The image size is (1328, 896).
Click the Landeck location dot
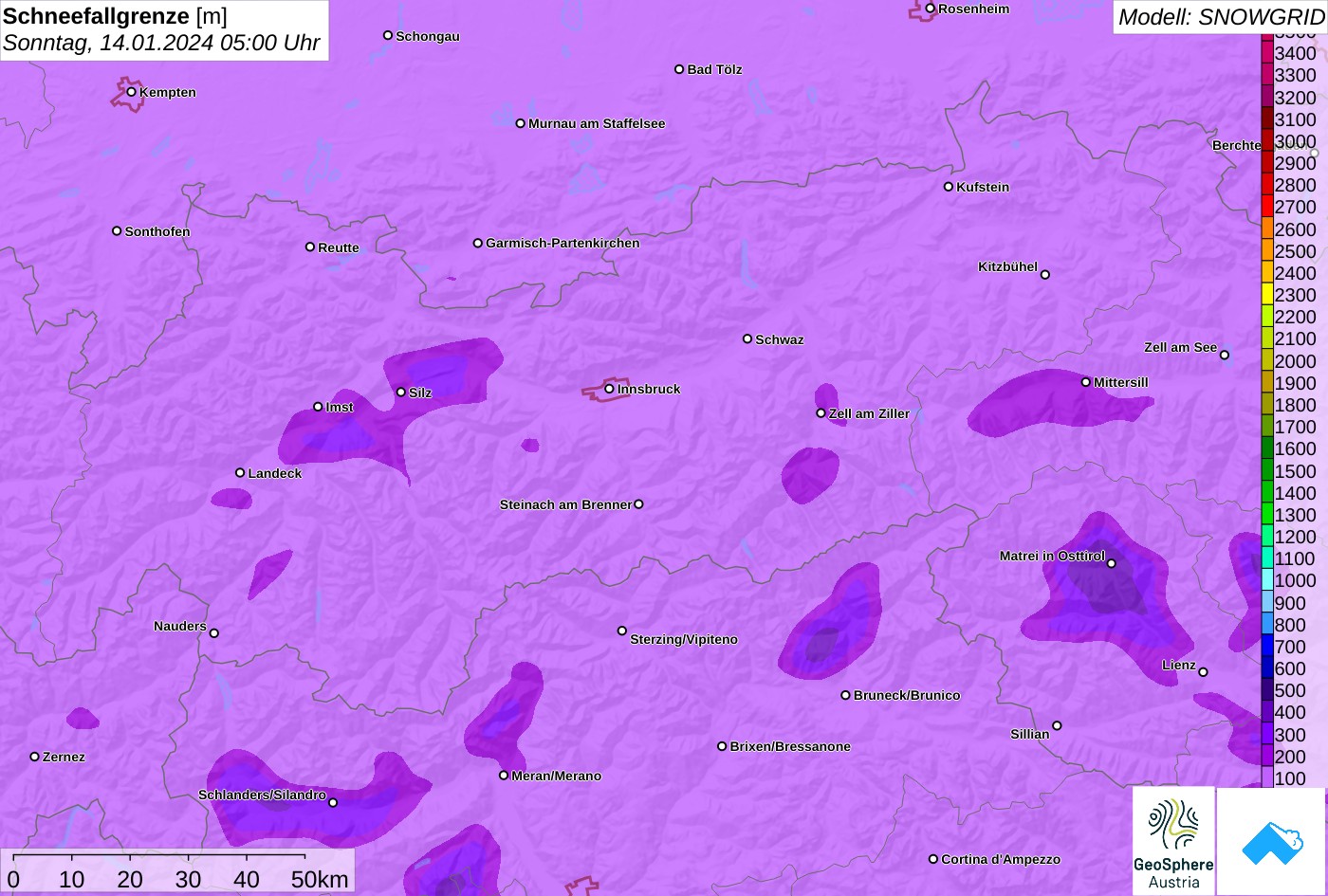(240, 473)
